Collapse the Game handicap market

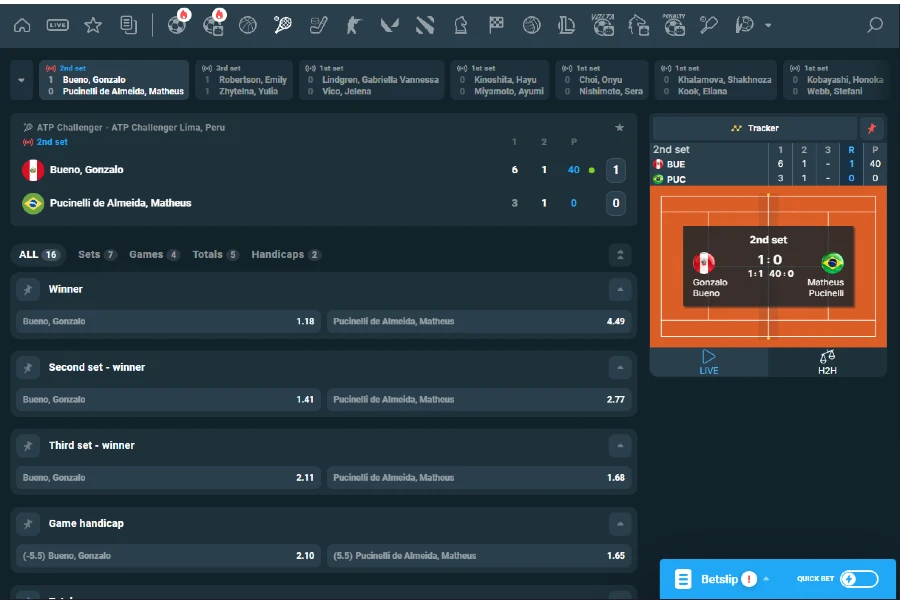pos(619,523)
